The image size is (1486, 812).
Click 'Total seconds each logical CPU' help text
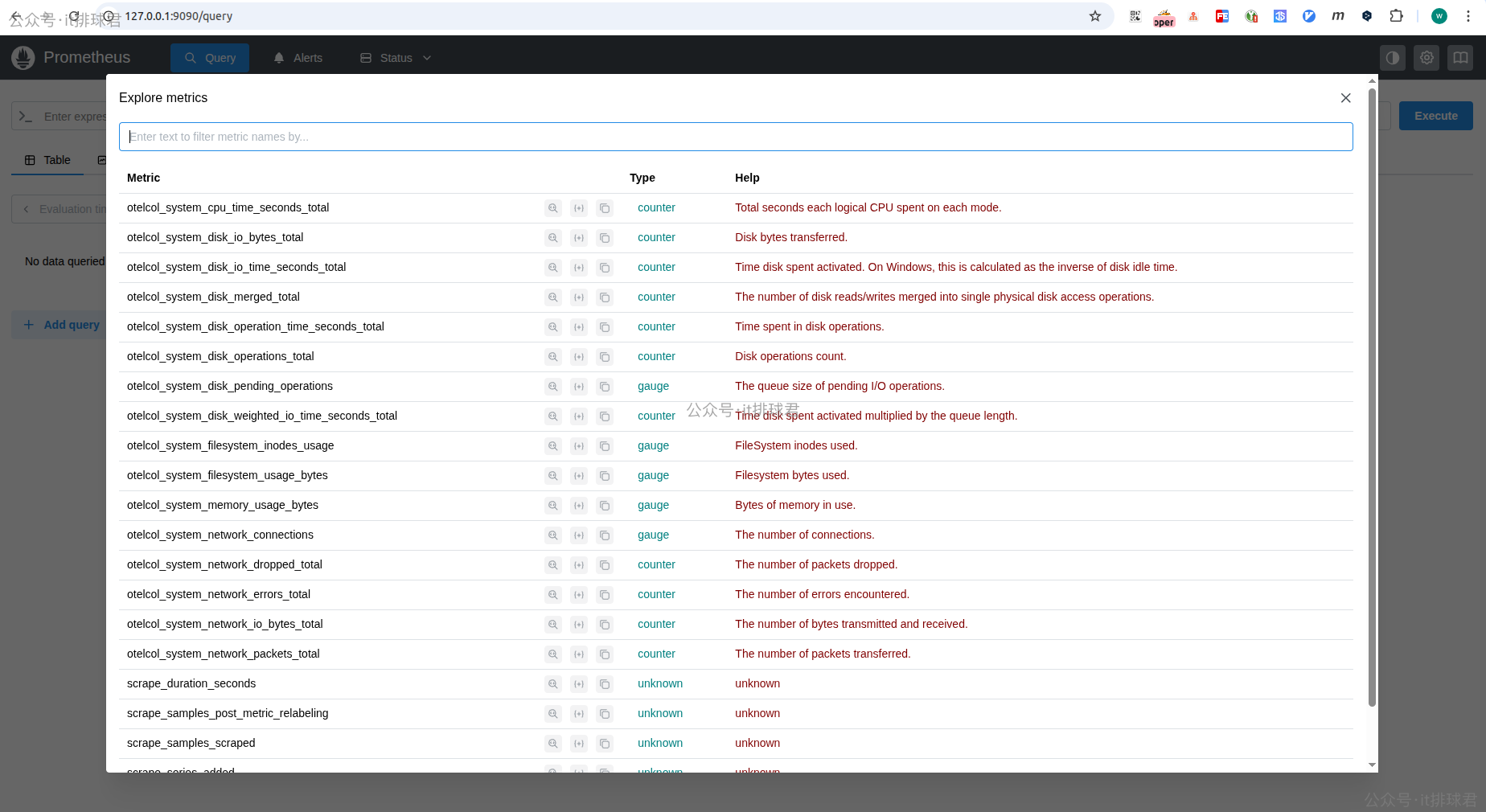point(868,207)
